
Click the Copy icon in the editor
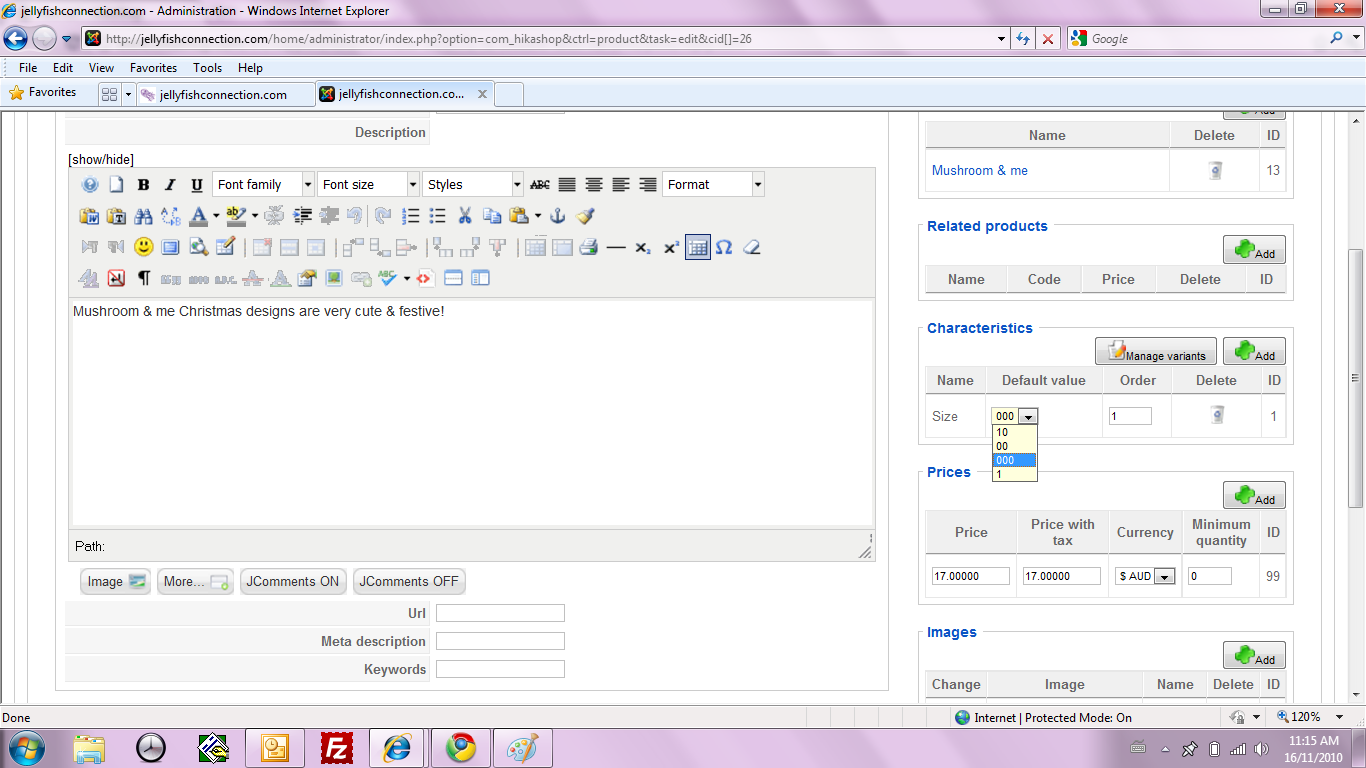[492, 216]
